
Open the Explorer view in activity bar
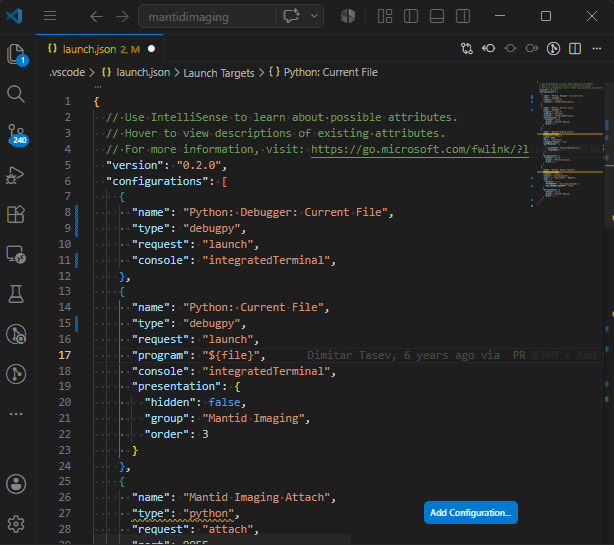pyautogui.click(x=16, y=54)
